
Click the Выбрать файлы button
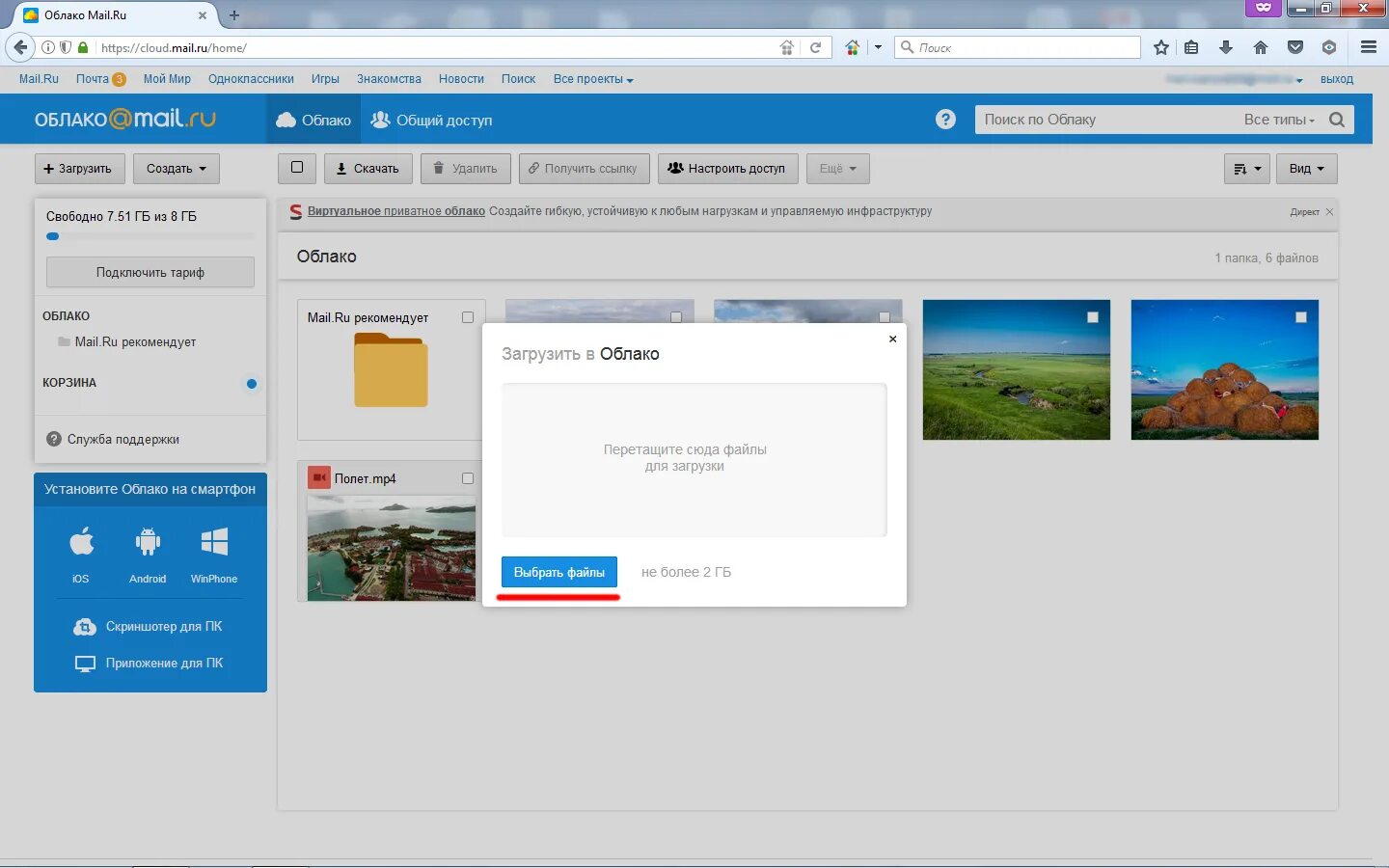(x=559, y=572)
